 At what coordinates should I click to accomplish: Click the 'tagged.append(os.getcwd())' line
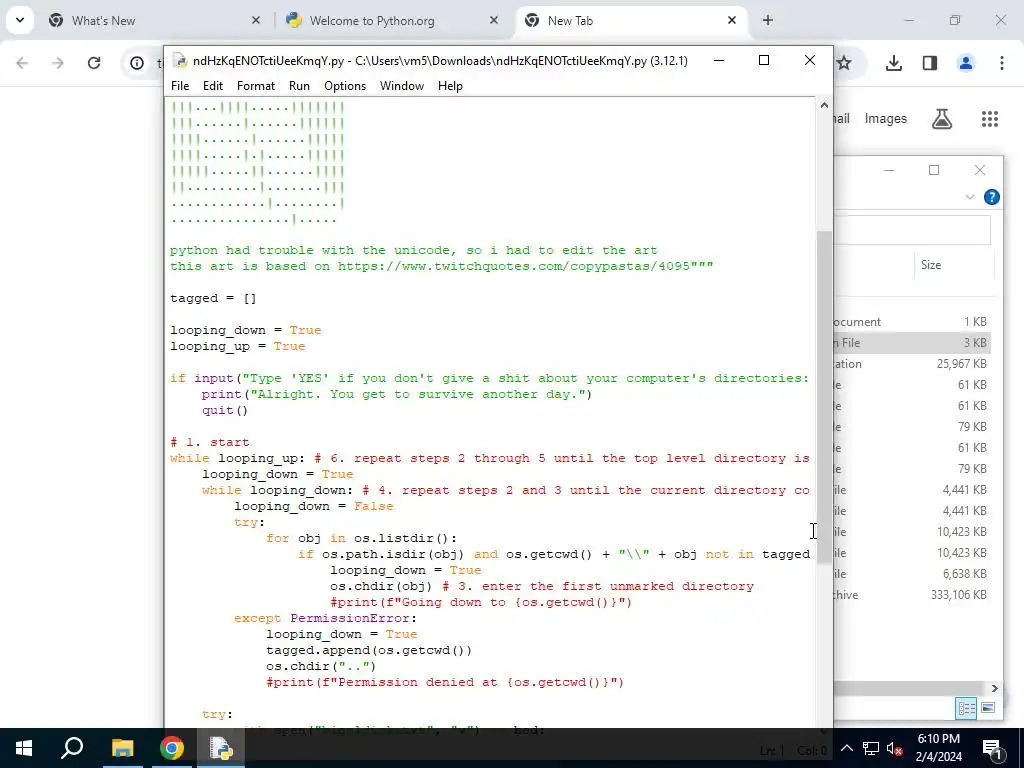(x=369, y=650)
